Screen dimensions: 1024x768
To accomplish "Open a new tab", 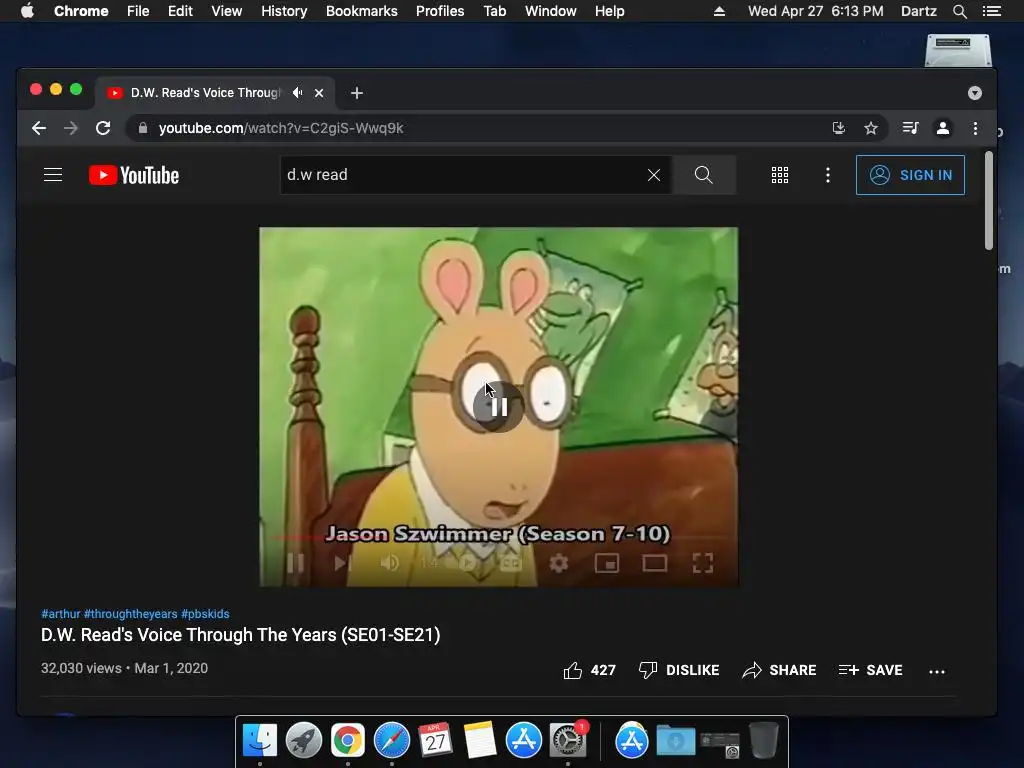I will pyautogui.click(x=357, y=93).
